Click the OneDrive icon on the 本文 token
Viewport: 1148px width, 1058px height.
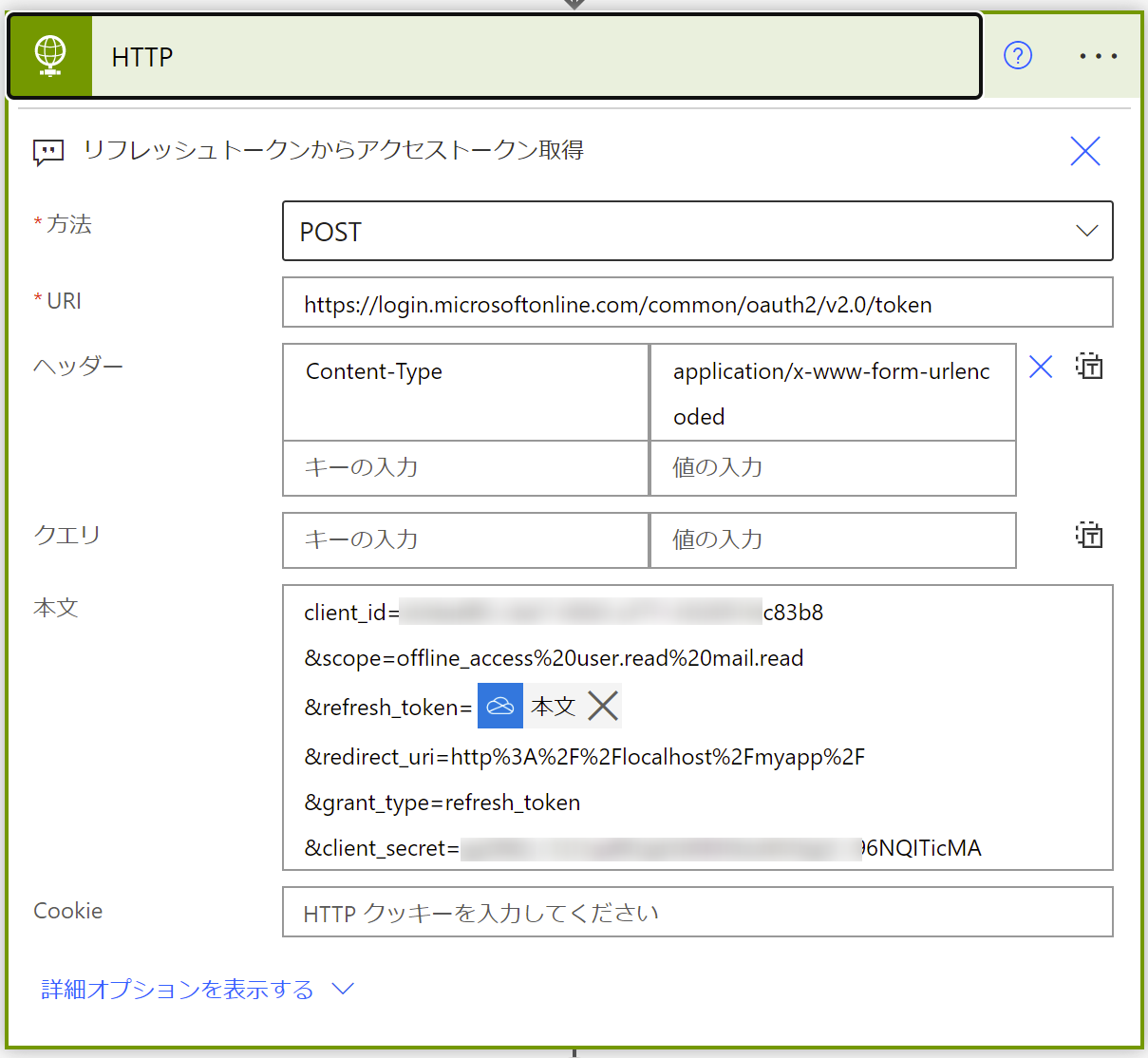tap(500, 706)
